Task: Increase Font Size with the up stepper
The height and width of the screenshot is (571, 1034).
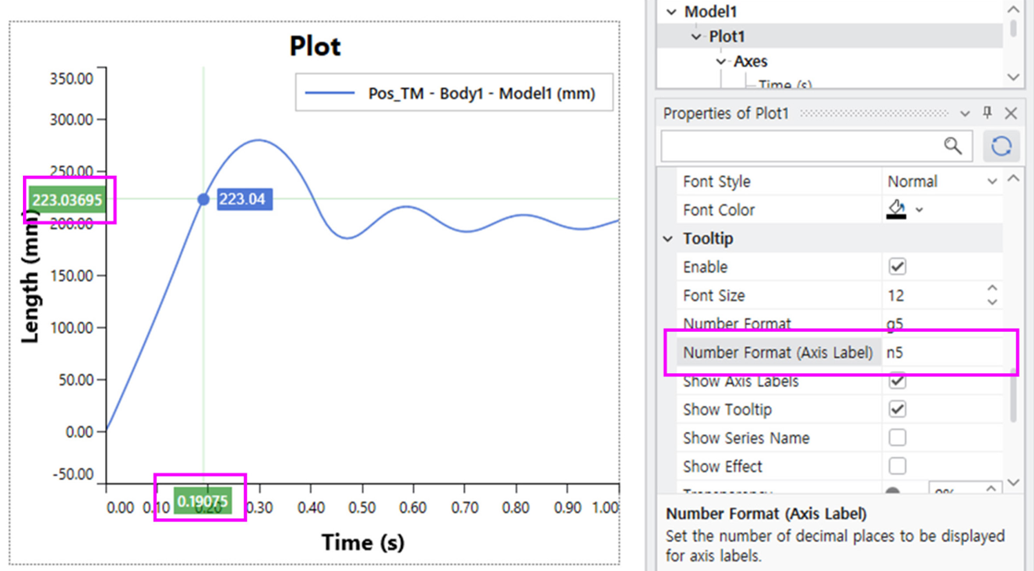Action: click(992, 290)
